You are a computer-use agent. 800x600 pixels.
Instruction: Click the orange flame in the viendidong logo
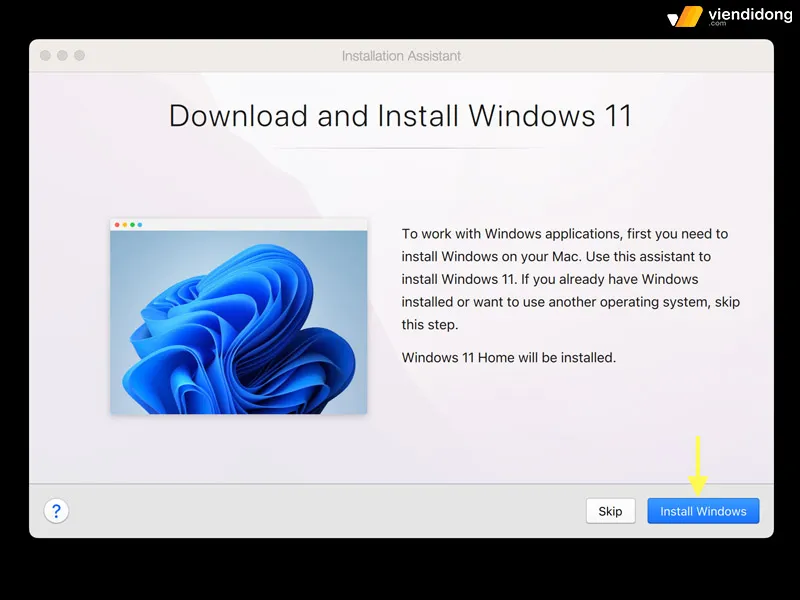pyautogui.click(x=687, y=18)
